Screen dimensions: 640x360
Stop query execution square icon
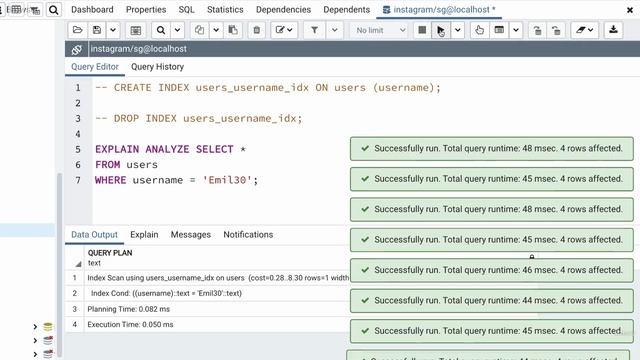click(422, 30)
